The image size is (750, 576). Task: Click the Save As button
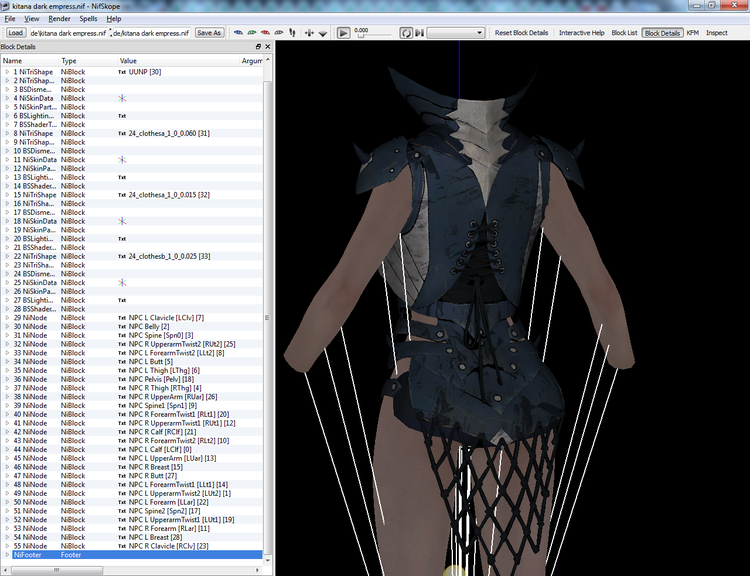click(x=209, y=33)
